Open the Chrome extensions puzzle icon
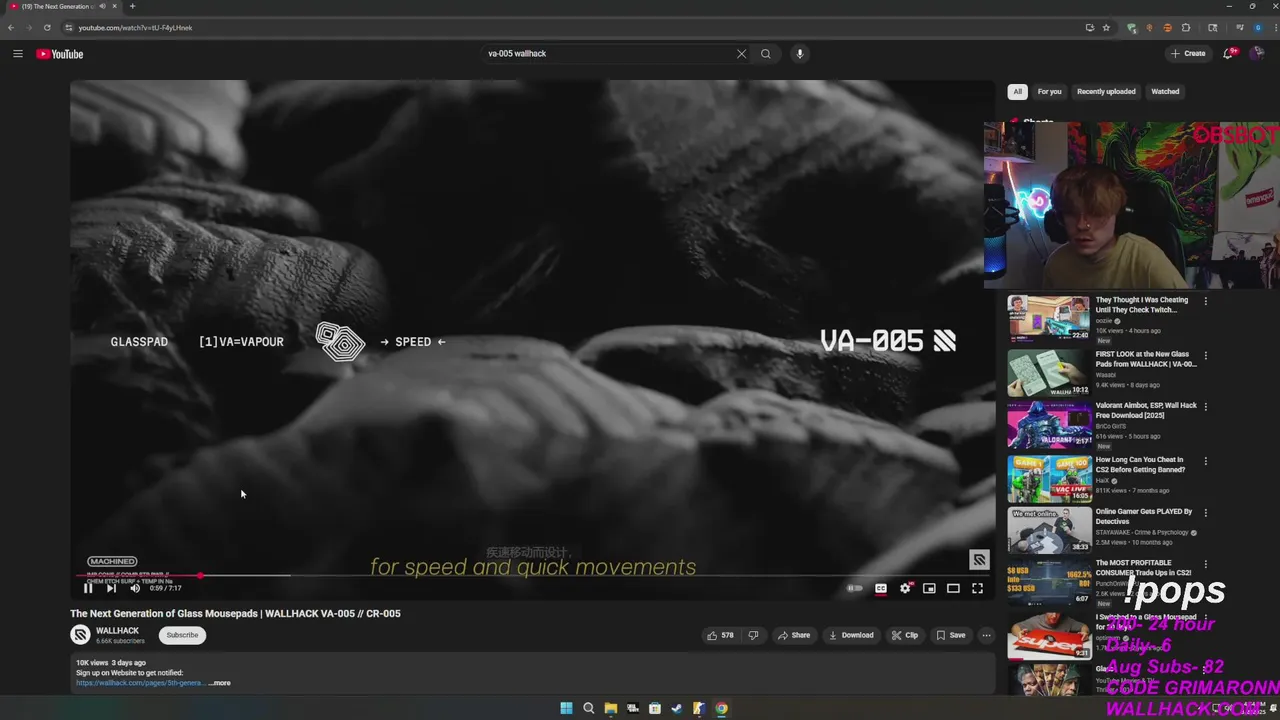This screenshot has height=720, width=1280. [x=1186, y=28]
